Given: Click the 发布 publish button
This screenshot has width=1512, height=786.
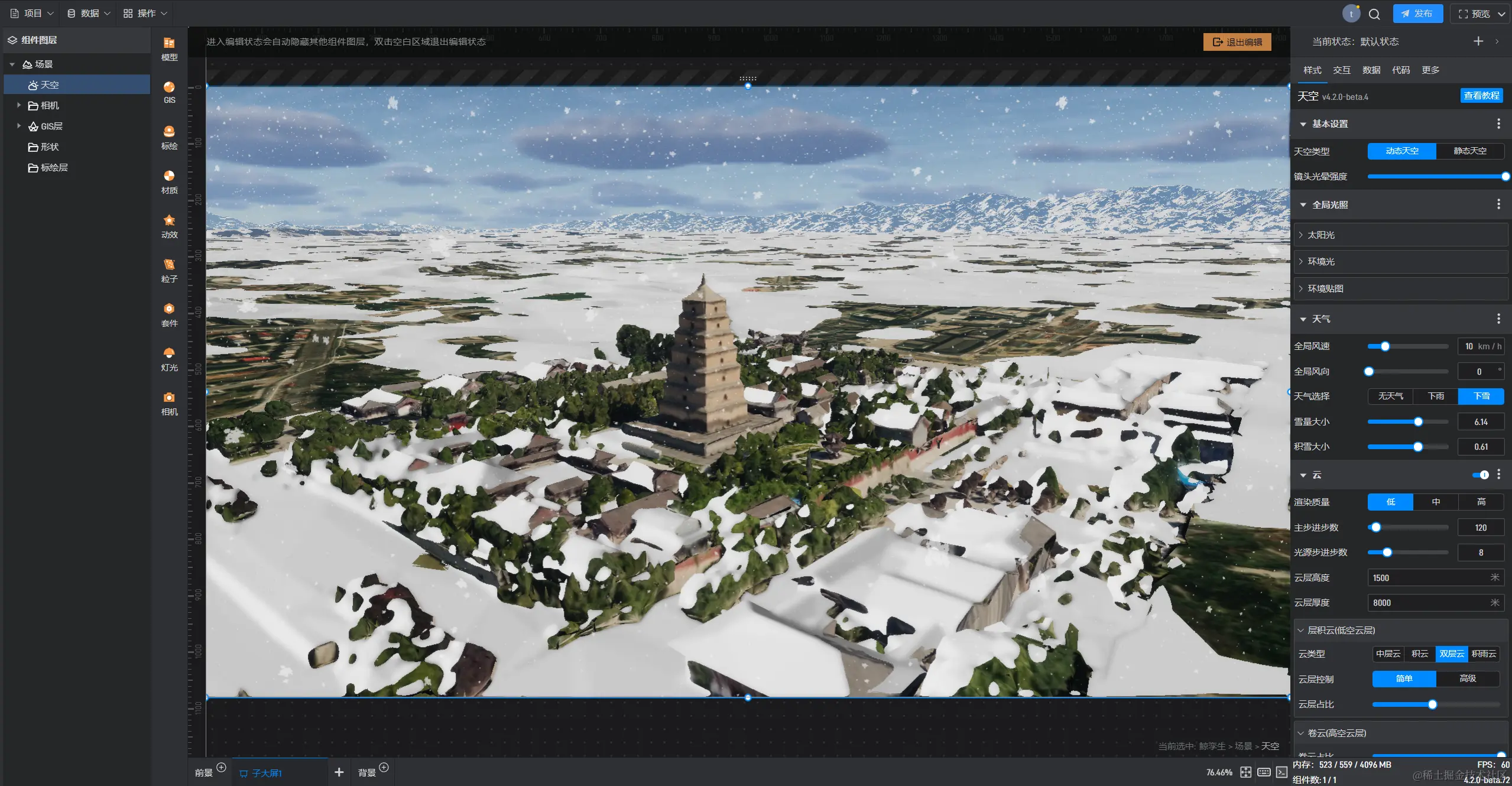Looking at the screenshot, I should point(1417,14).
